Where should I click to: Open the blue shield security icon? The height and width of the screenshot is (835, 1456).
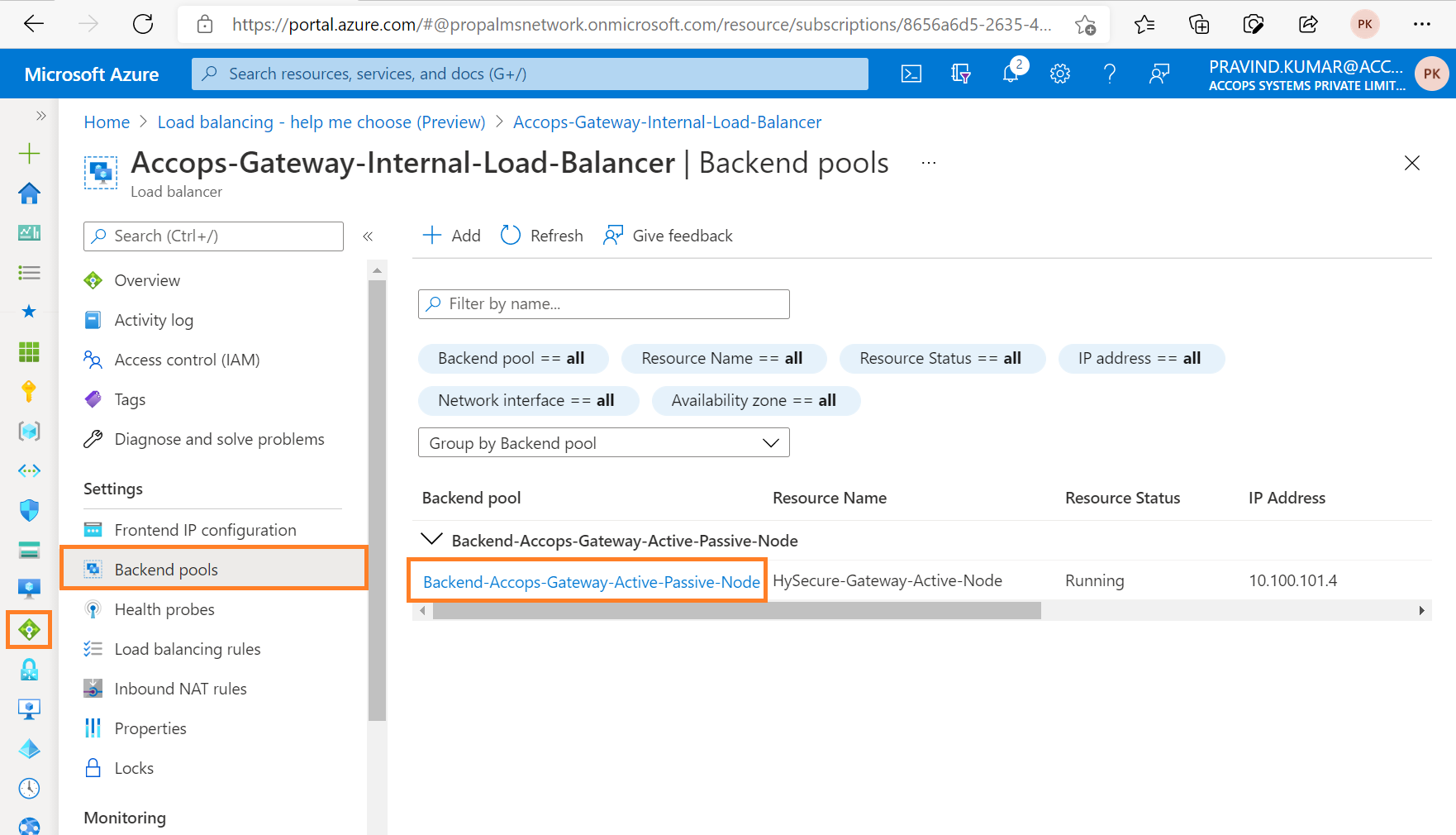click(29, 510)
